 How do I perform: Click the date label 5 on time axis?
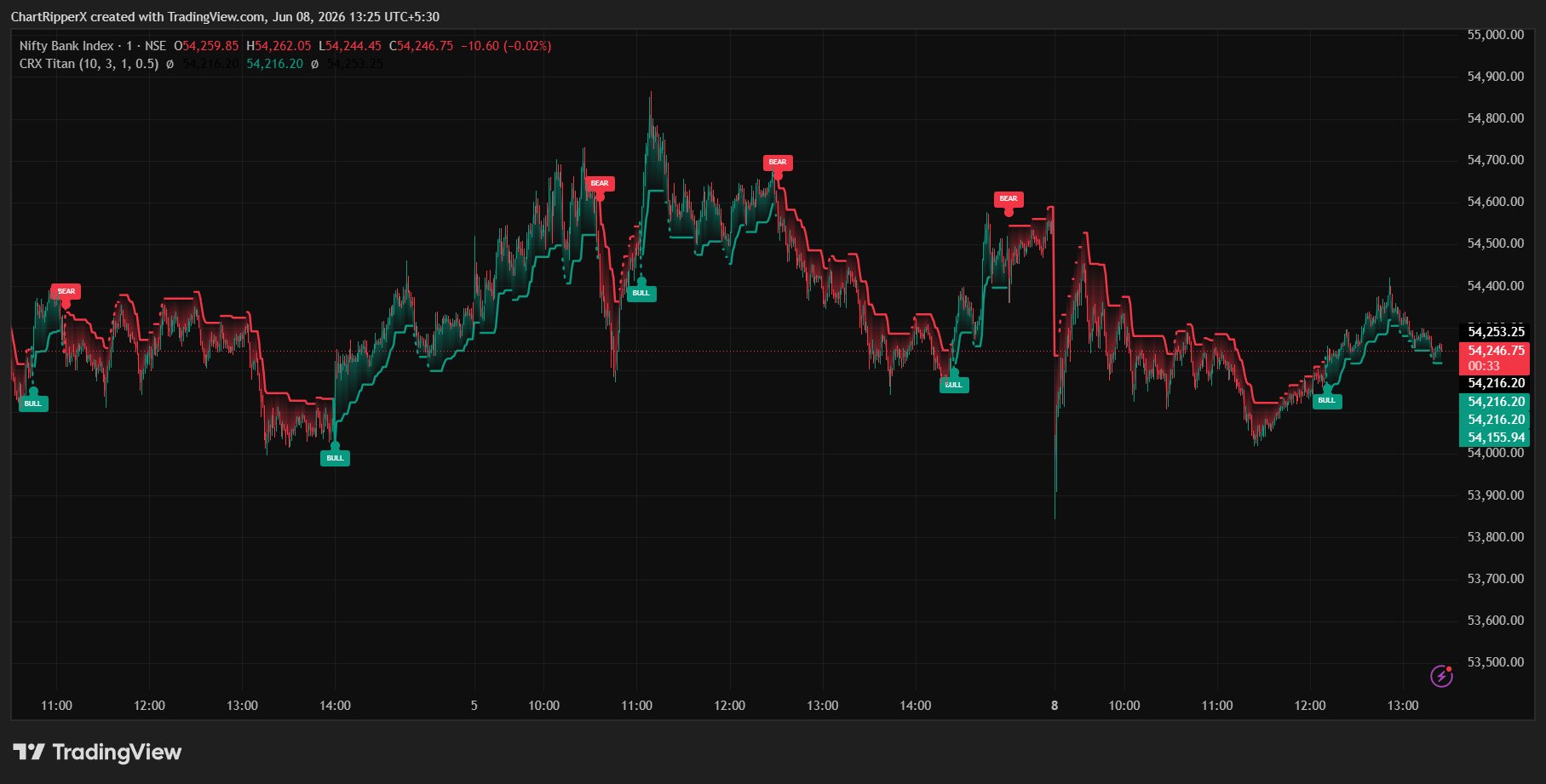(474, 706)
